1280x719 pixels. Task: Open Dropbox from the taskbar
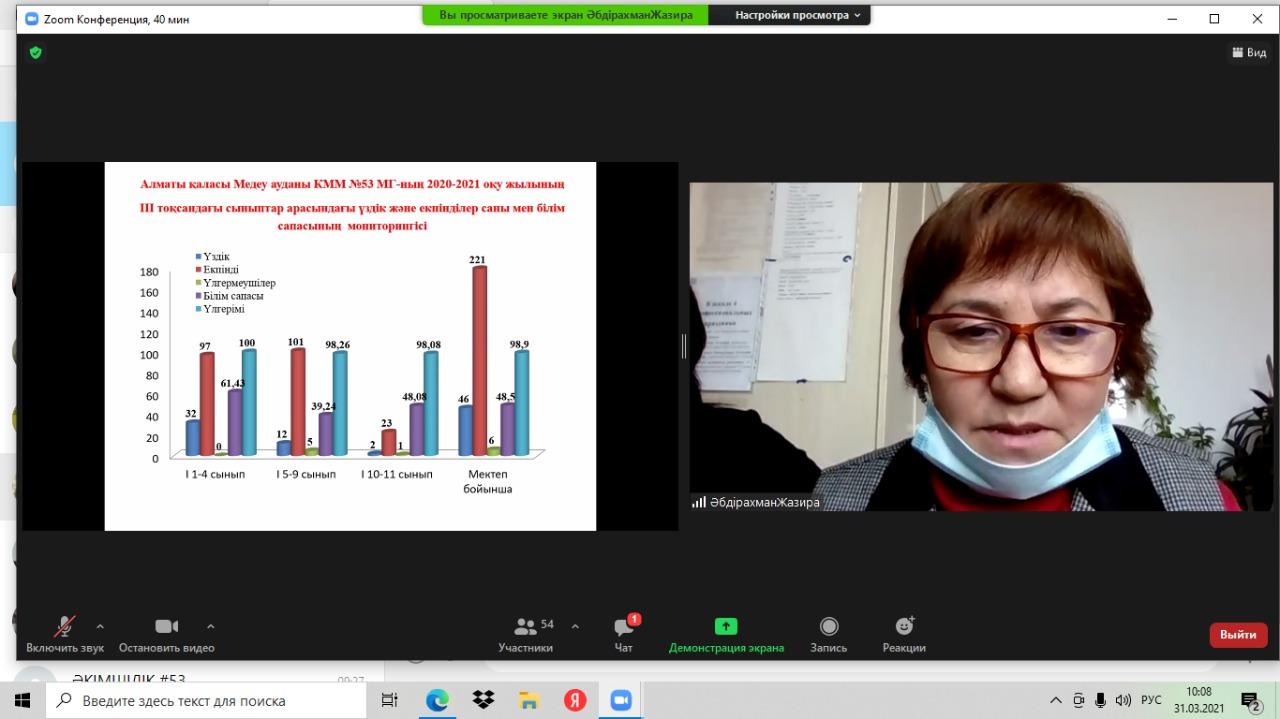pos(483,700)
